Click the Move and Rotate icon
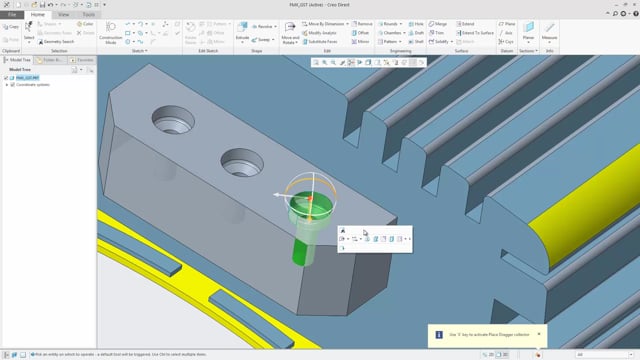Screen dimensions: 640x360 (290, 28)
